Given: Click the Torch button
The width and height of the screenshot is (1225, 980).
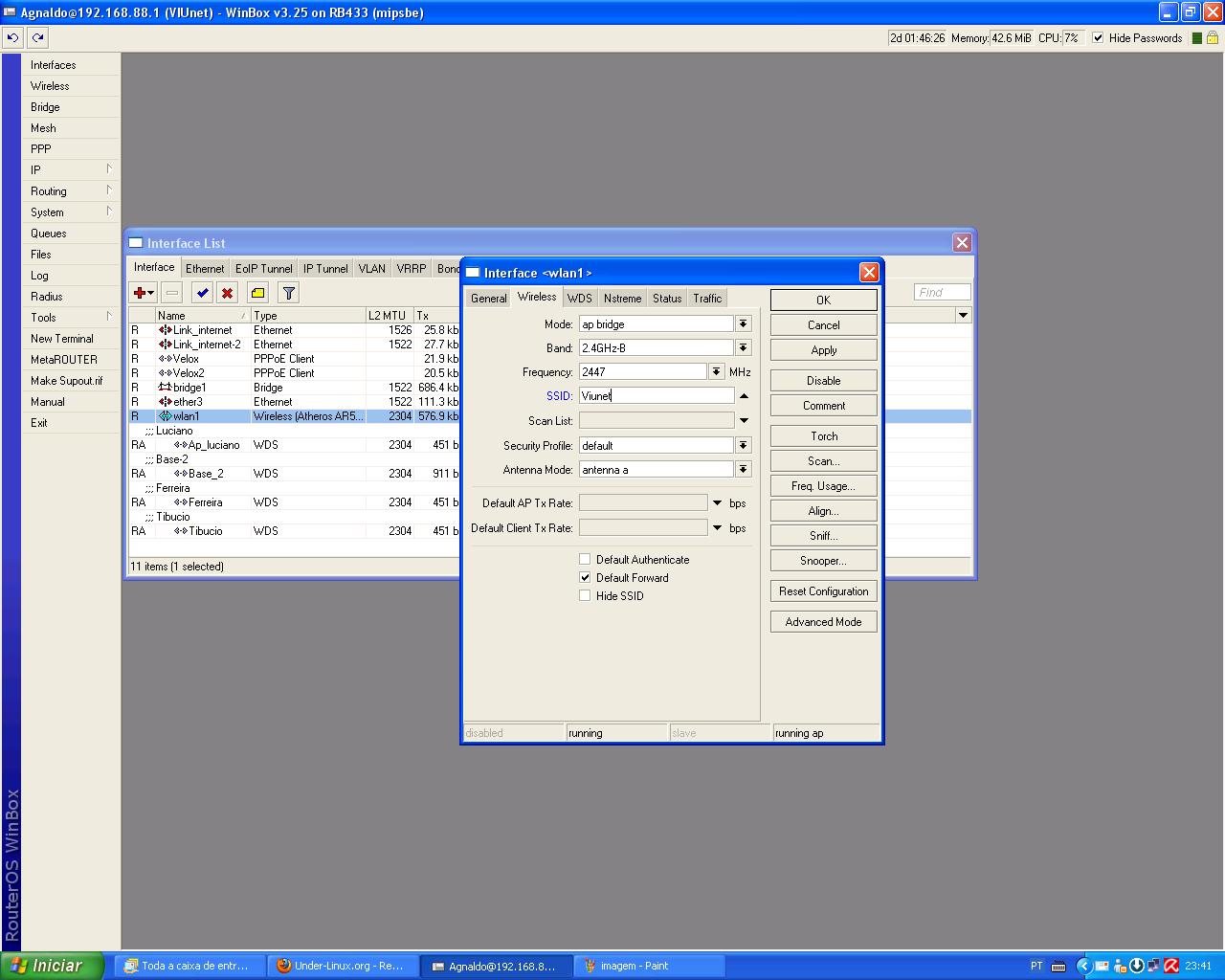Looking at the screenshot, I should [823, 436].
